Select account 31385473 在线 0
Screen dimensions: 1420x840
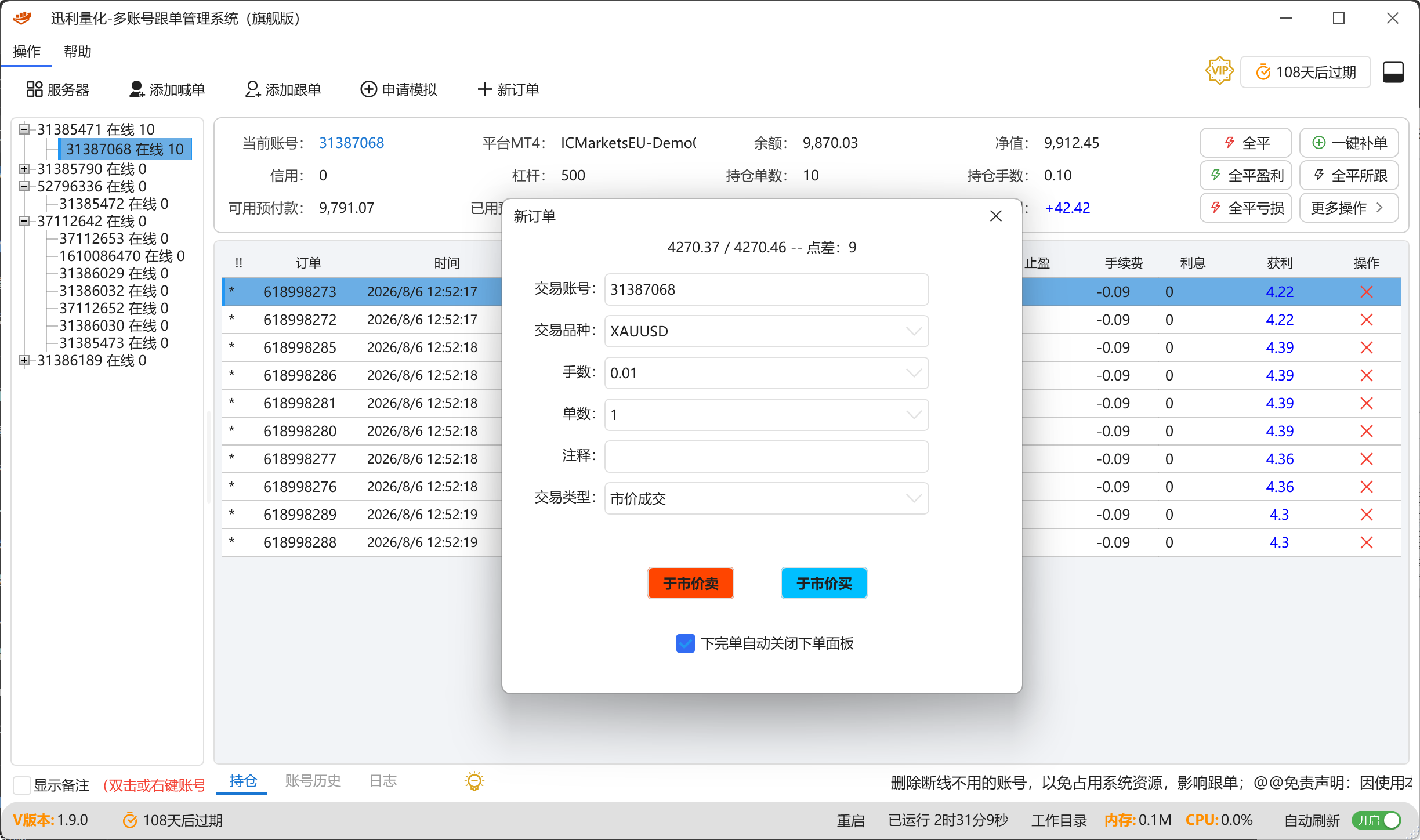coord(114,343)
